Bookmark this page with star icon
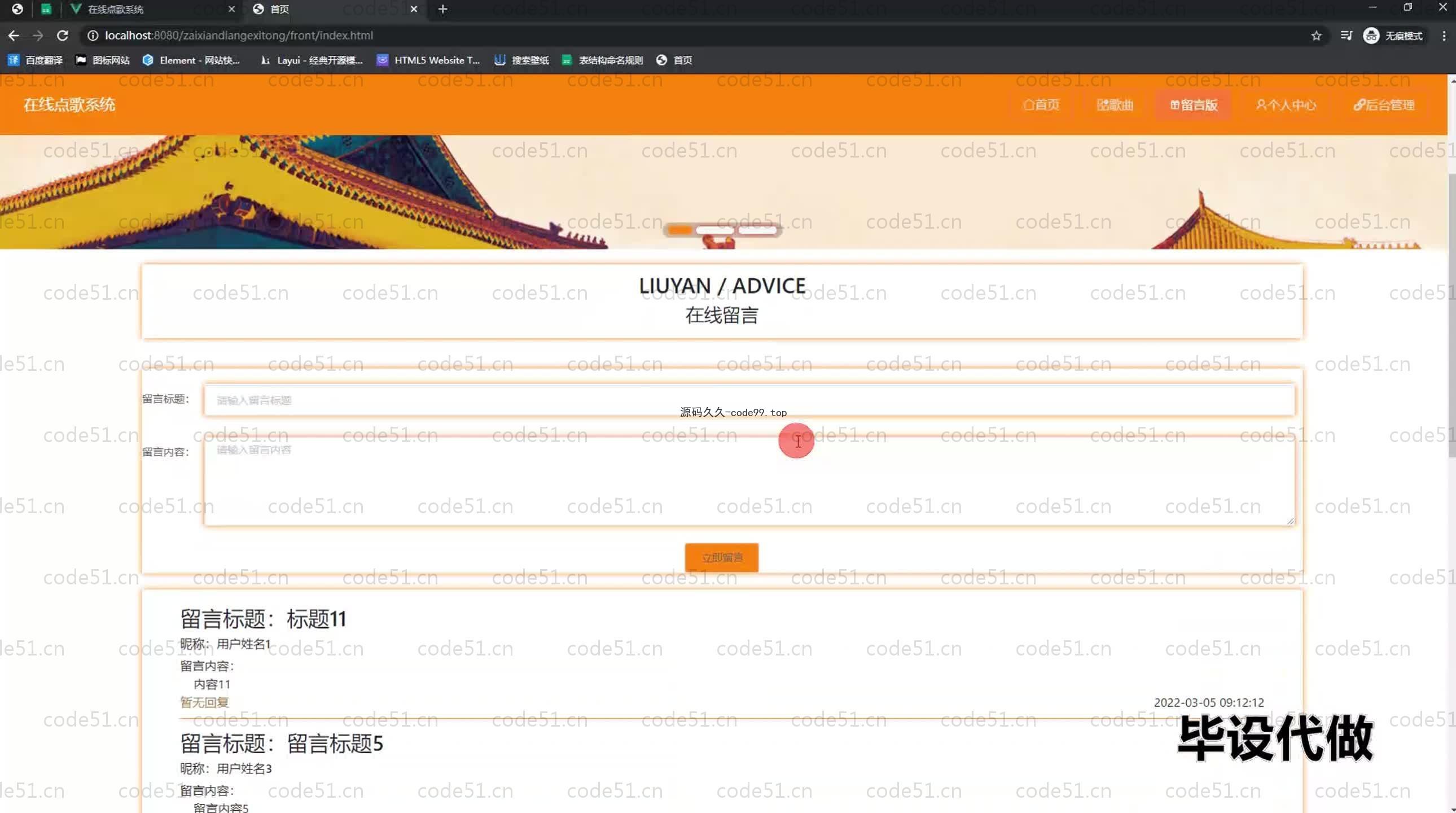Image resolution: width=1456 pixels, height=813 pixels. click(1317, 36)
